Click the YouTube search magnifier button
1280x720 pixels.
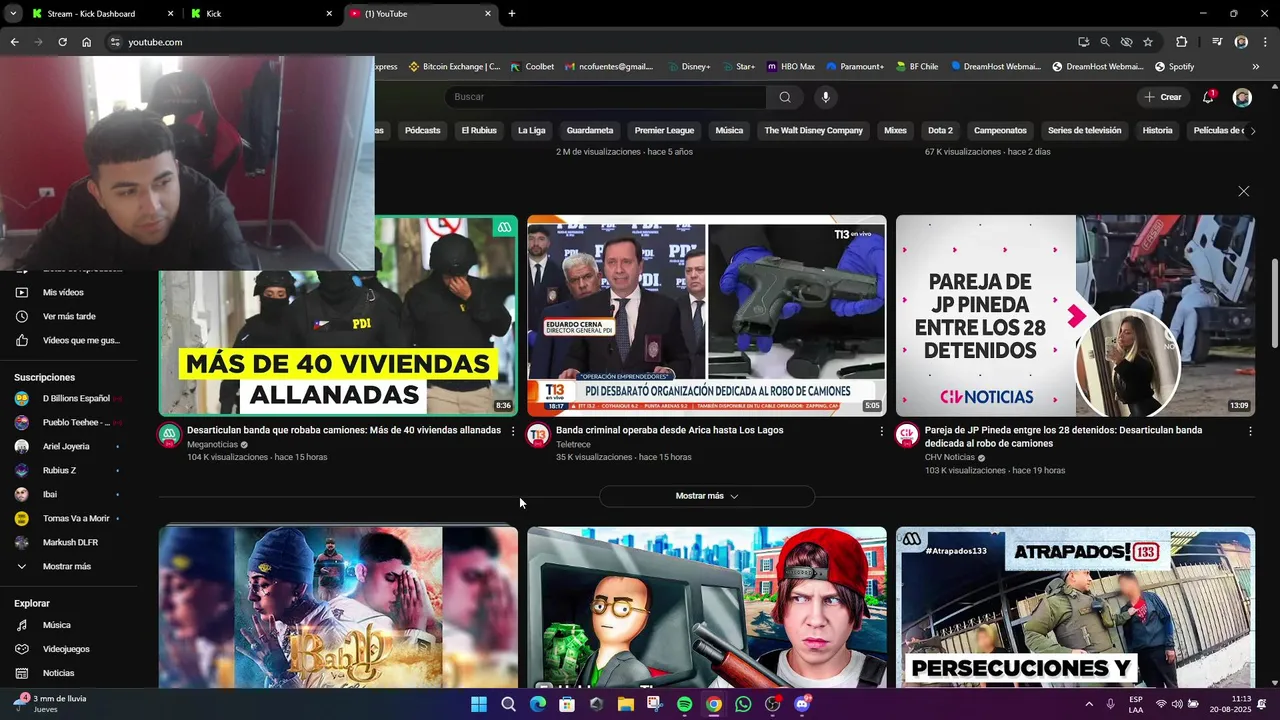tap(785, 97)
